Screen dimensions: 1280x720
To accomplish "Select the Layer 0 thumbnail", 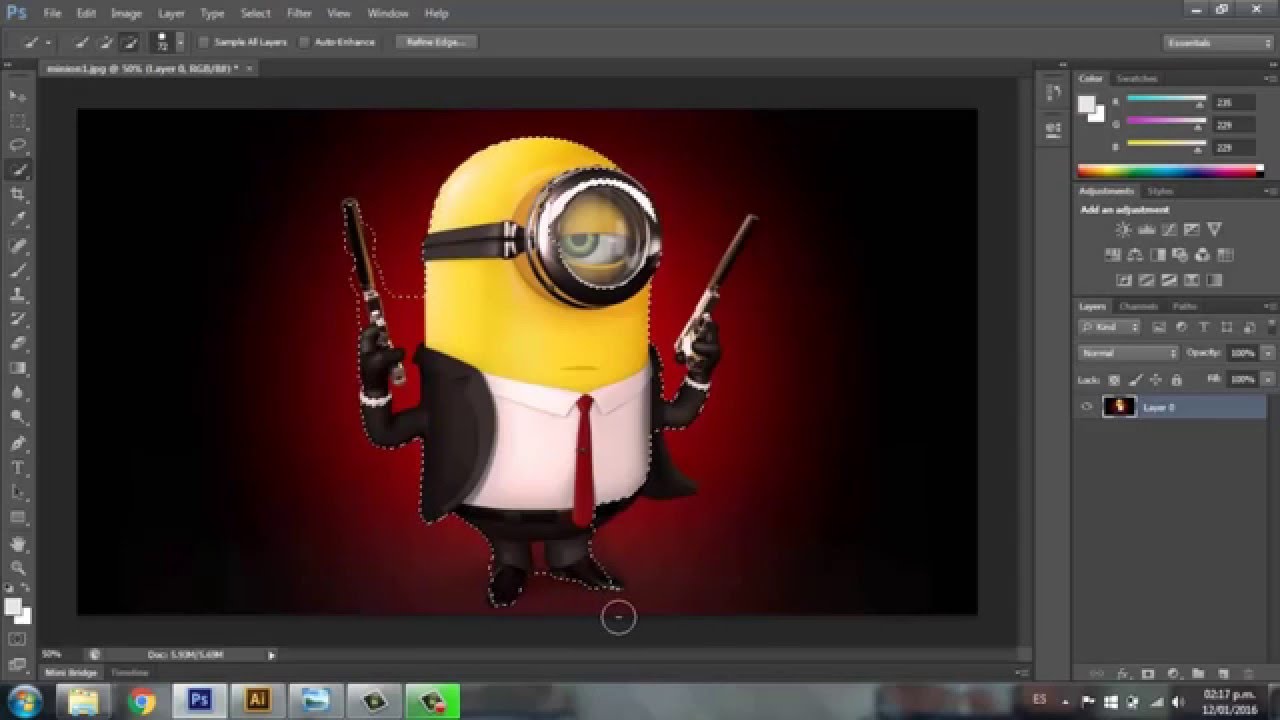I will click(1119, 406).
